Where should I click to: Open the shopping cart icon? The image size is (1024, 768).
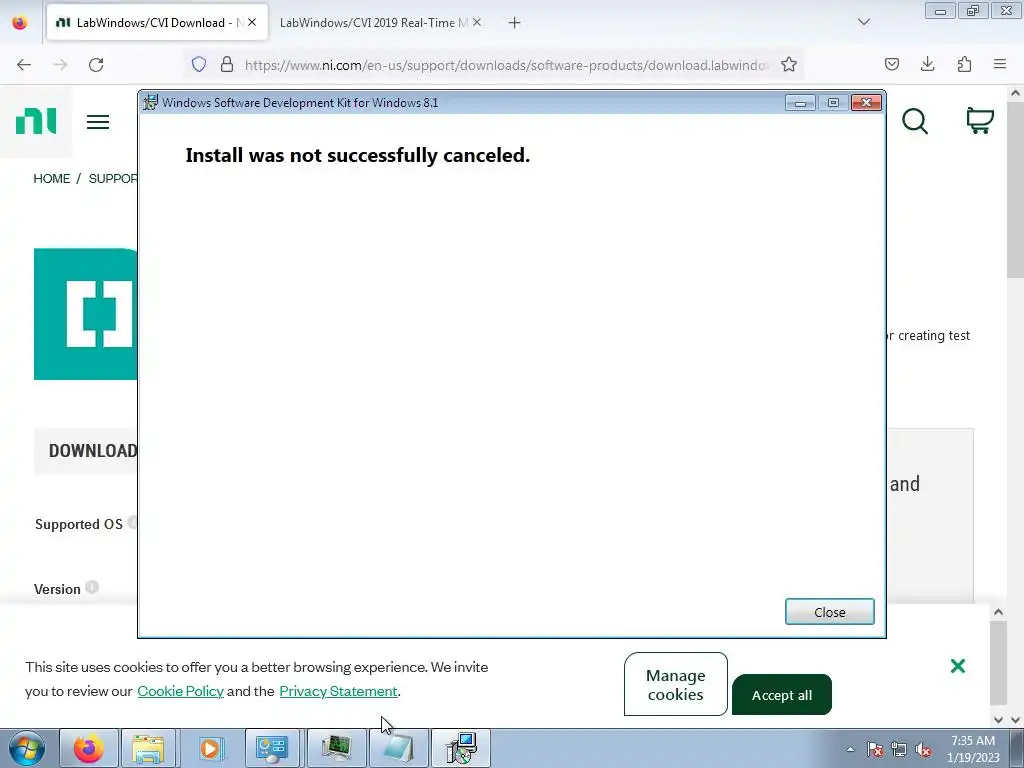coord(980,121)
